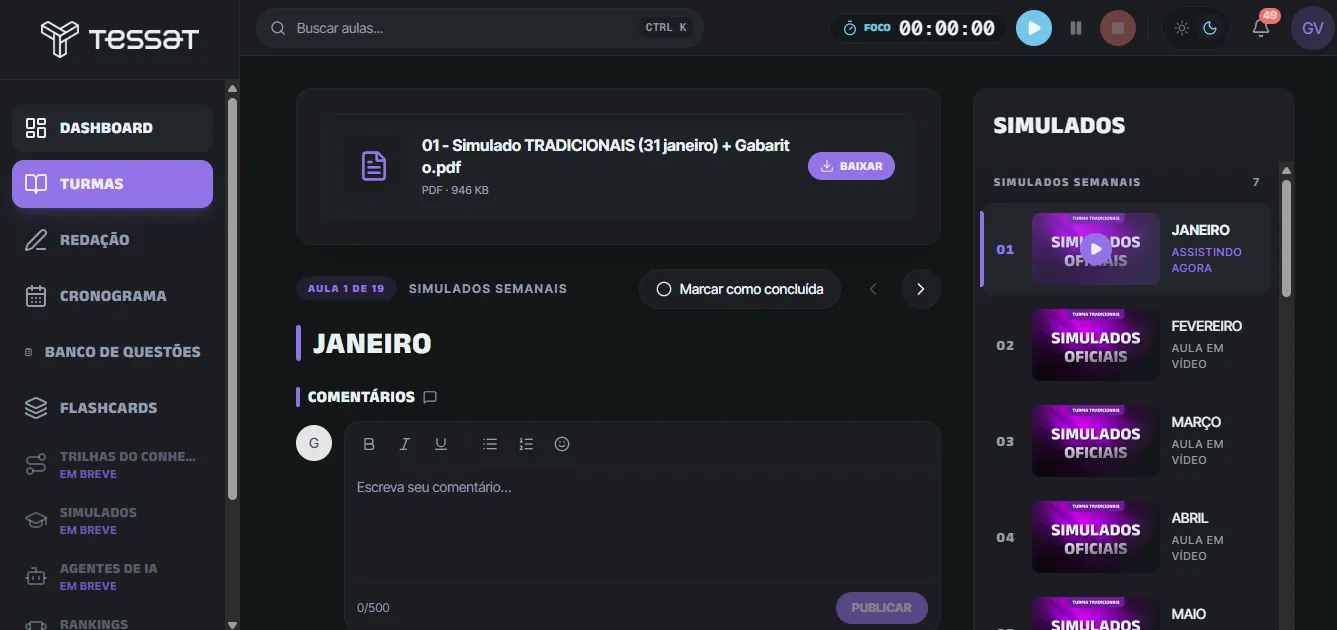Click the simulados list scrollbar
The height and width of the screenshot is (630, 1337).
coord(1286,238)
